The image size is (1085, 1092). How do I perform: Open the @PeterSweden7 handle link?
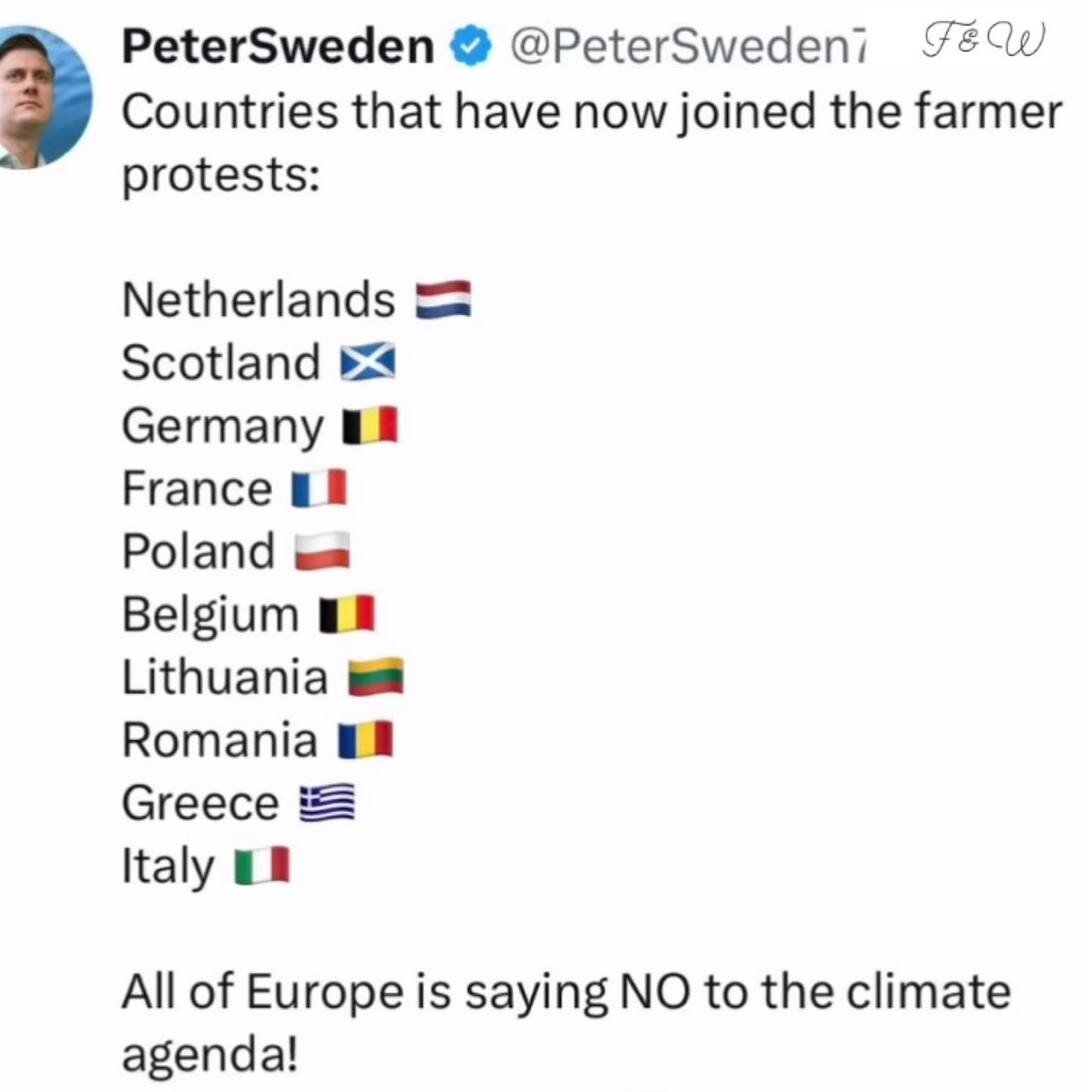(690, 46)
